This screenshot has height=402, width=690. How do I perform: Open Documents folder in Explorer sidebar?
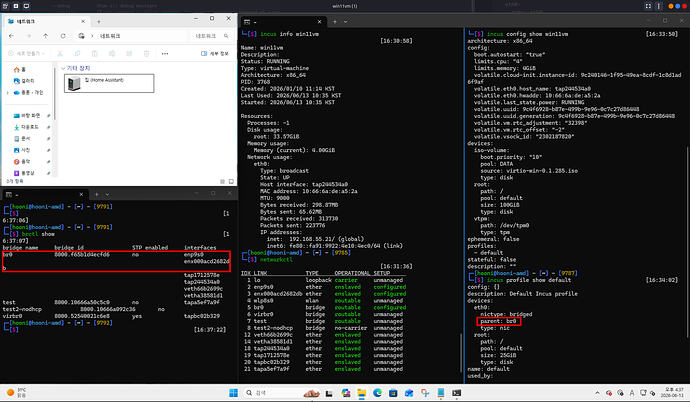point(22,139)
